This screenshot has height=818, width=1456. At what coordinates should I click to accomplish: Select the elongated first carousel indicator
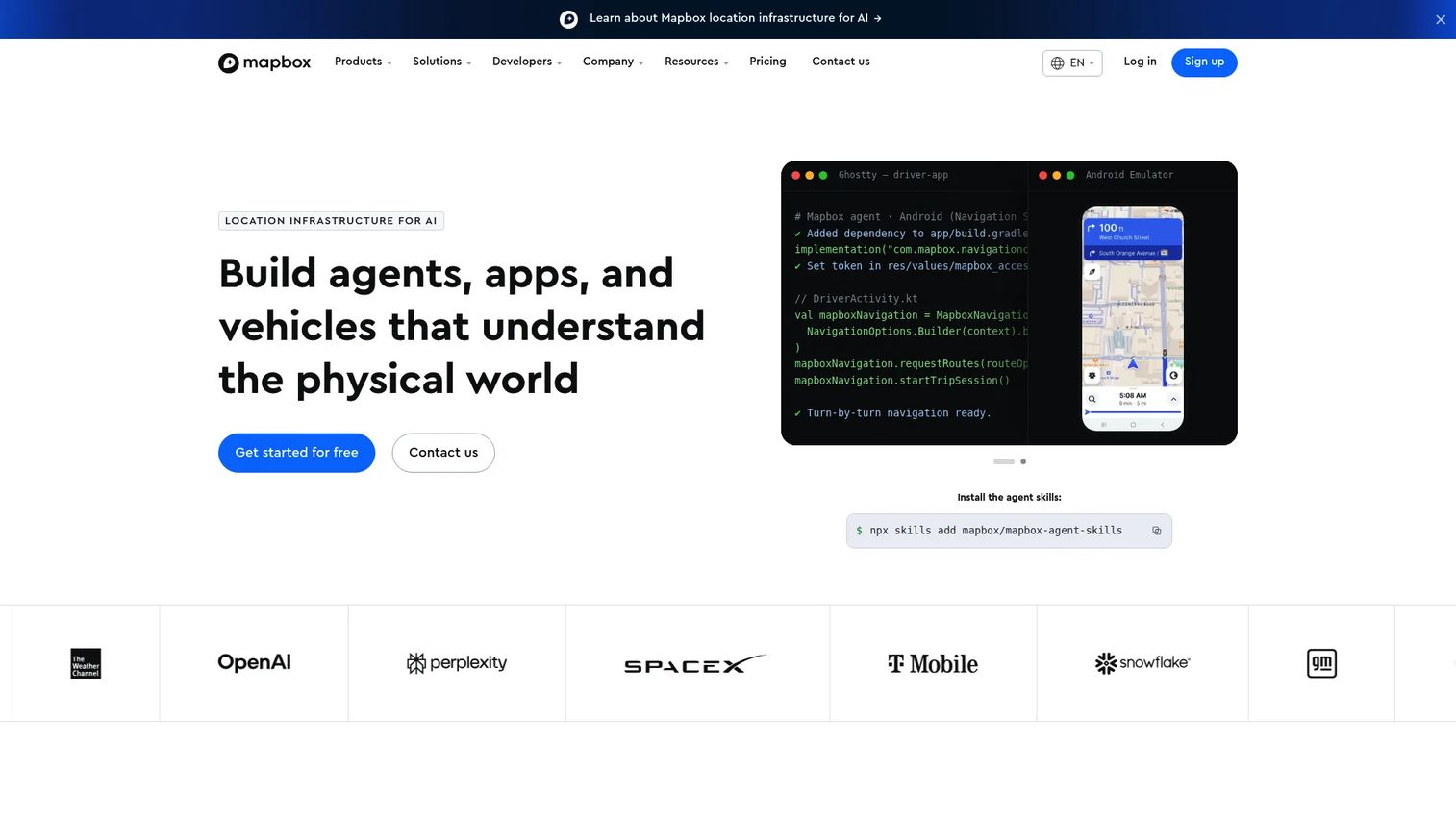(1004, 461)
